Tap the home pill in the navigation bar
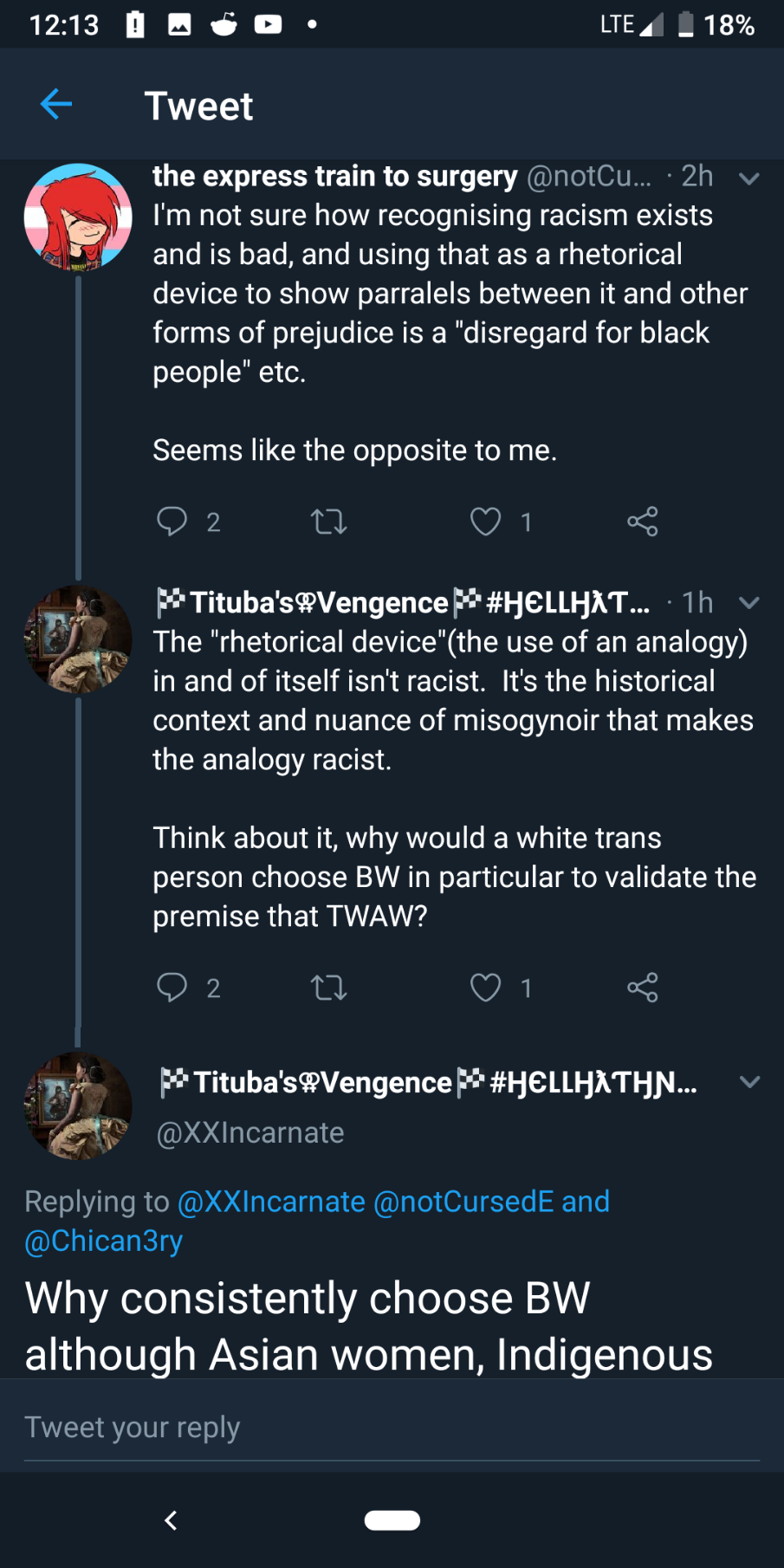784x1568 pixels. pyautogui.click(x=392, y=1520)
